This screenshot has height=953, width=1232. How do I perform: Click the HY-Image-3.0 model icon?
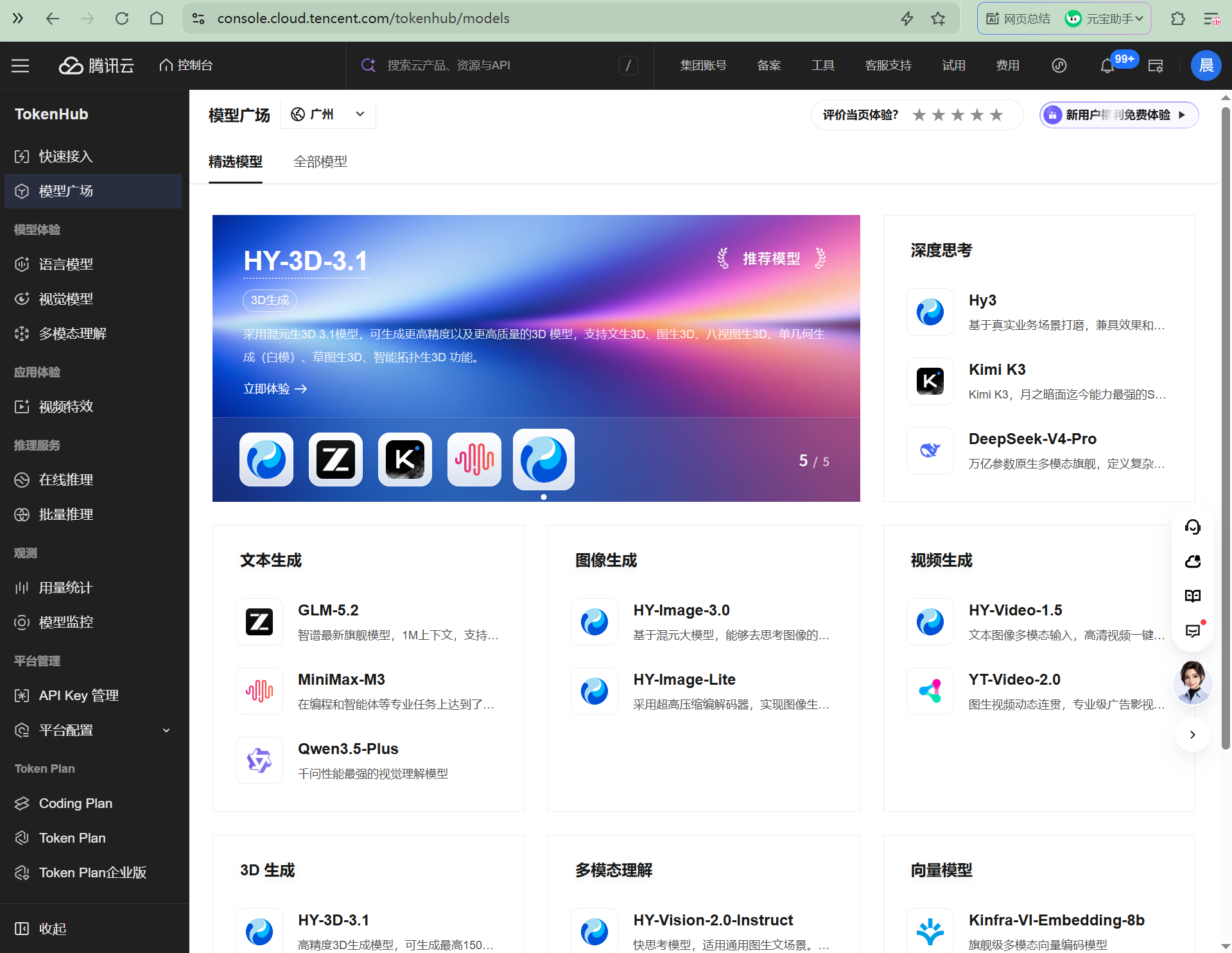pos(594,622)
